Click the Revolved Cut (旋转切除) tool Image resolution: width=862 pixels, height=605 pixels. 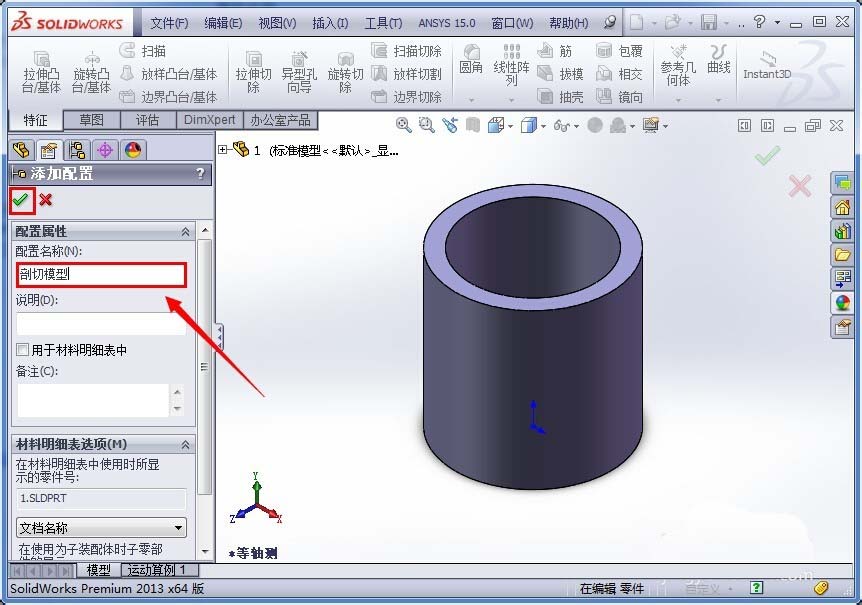(x=345, y=72)
